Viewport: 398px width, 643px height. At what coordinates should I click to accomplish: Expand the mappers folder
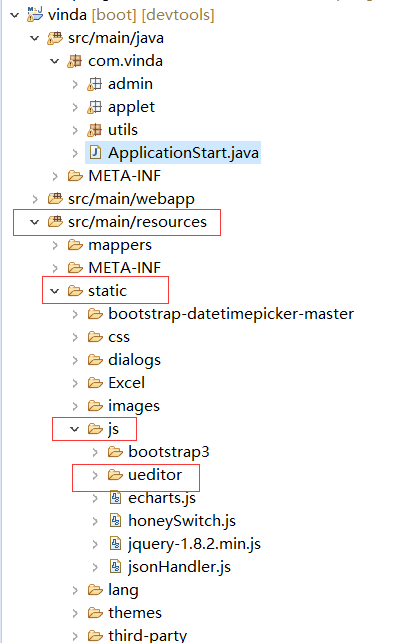(55, 245)
